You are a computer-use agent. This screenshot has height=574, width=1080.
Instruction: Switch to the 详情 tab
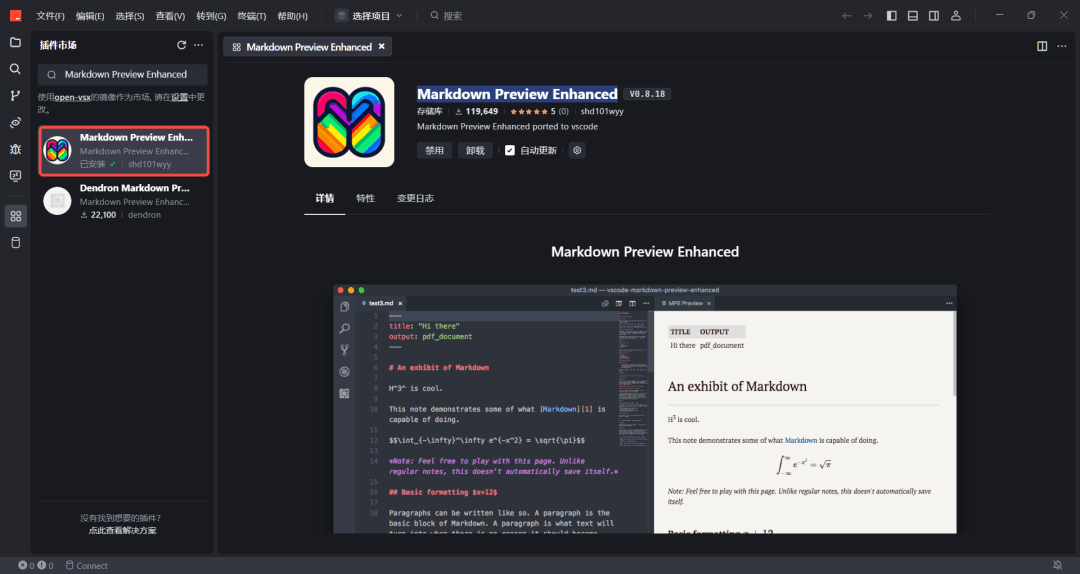tap(324, 198)
